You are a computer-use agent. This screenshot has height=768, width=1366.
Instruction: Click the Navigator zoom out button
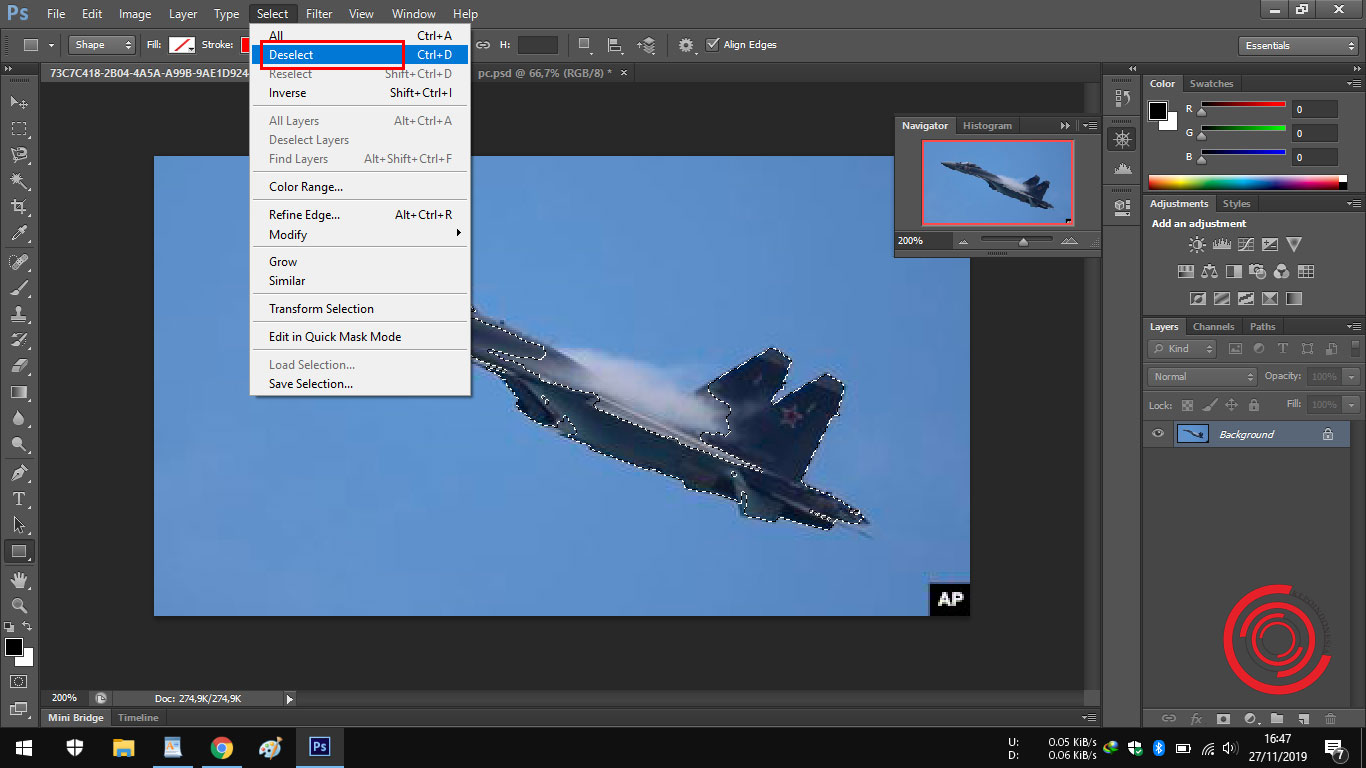pos(964,241)
